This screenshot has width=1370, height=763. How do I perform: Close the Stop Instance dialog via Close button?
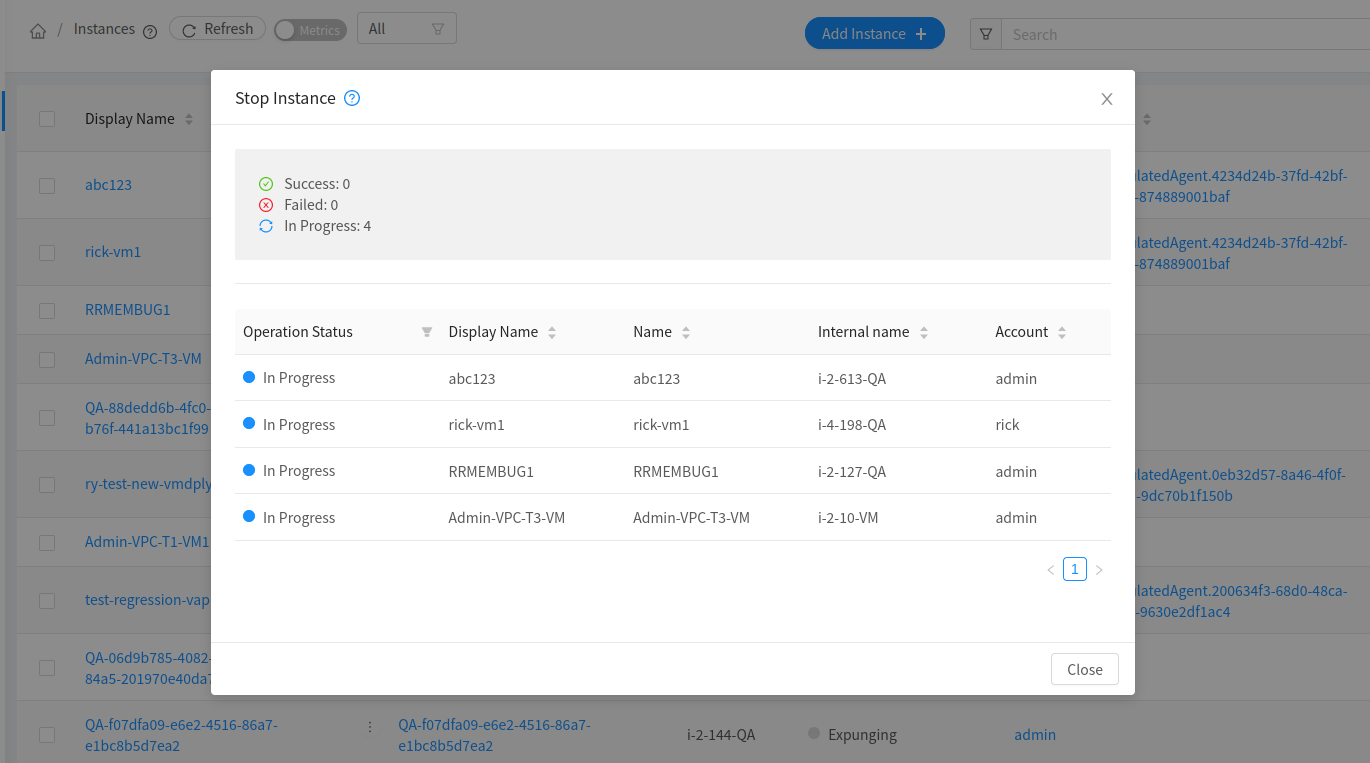1085,669
